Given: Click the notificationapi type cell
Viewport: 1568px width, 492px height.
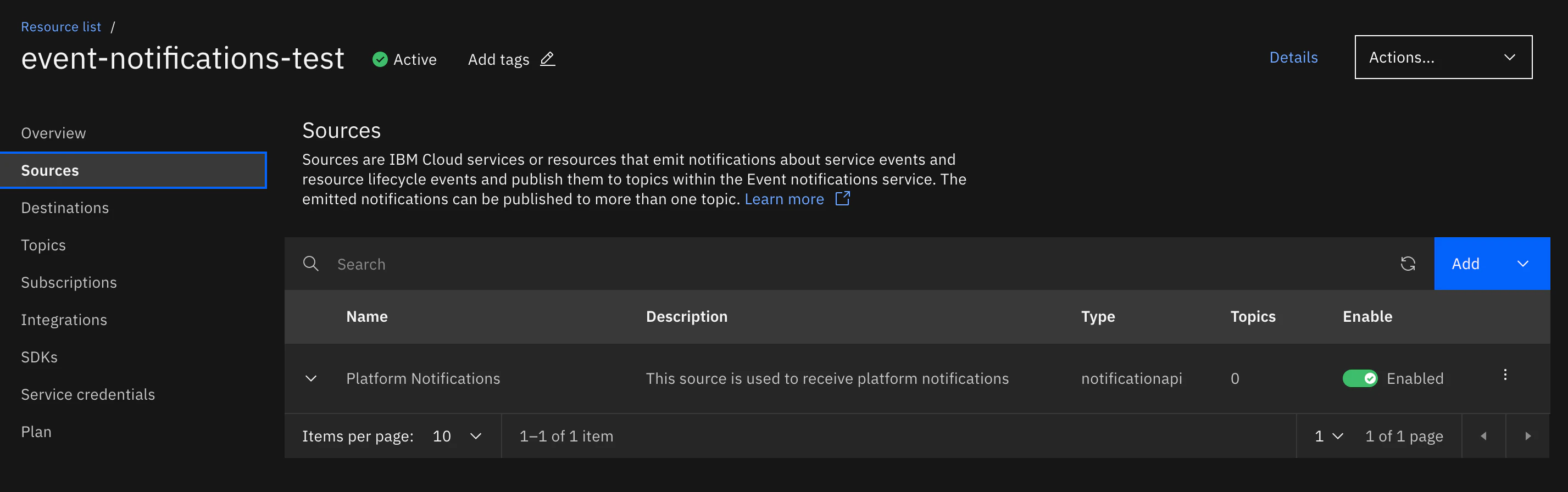Looking at the screenshot, I should point(1132,379).
